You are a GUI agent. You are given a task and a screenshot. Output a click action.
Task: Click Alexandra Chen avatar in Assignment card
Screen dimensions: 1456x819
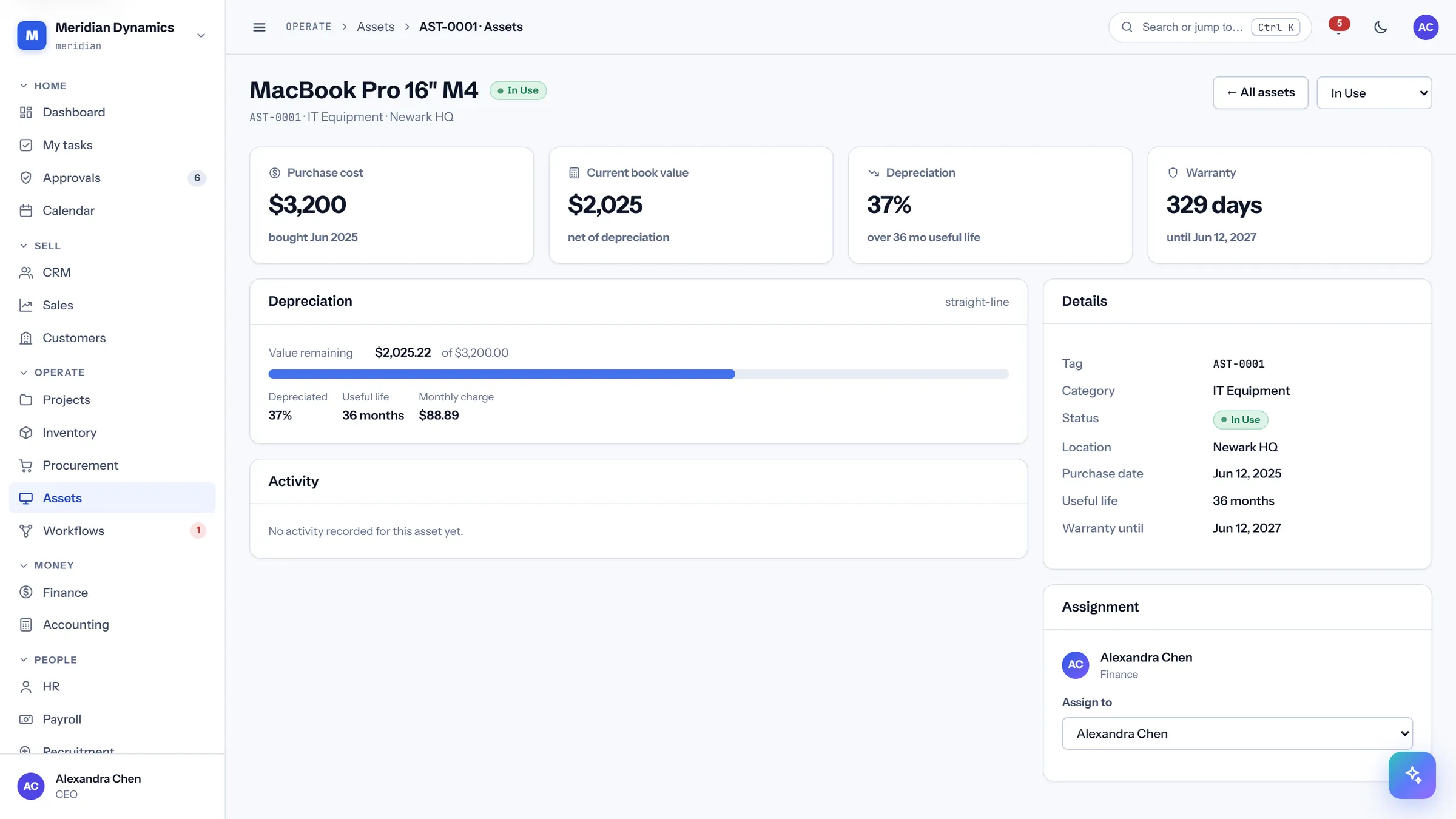point(1076,664)
